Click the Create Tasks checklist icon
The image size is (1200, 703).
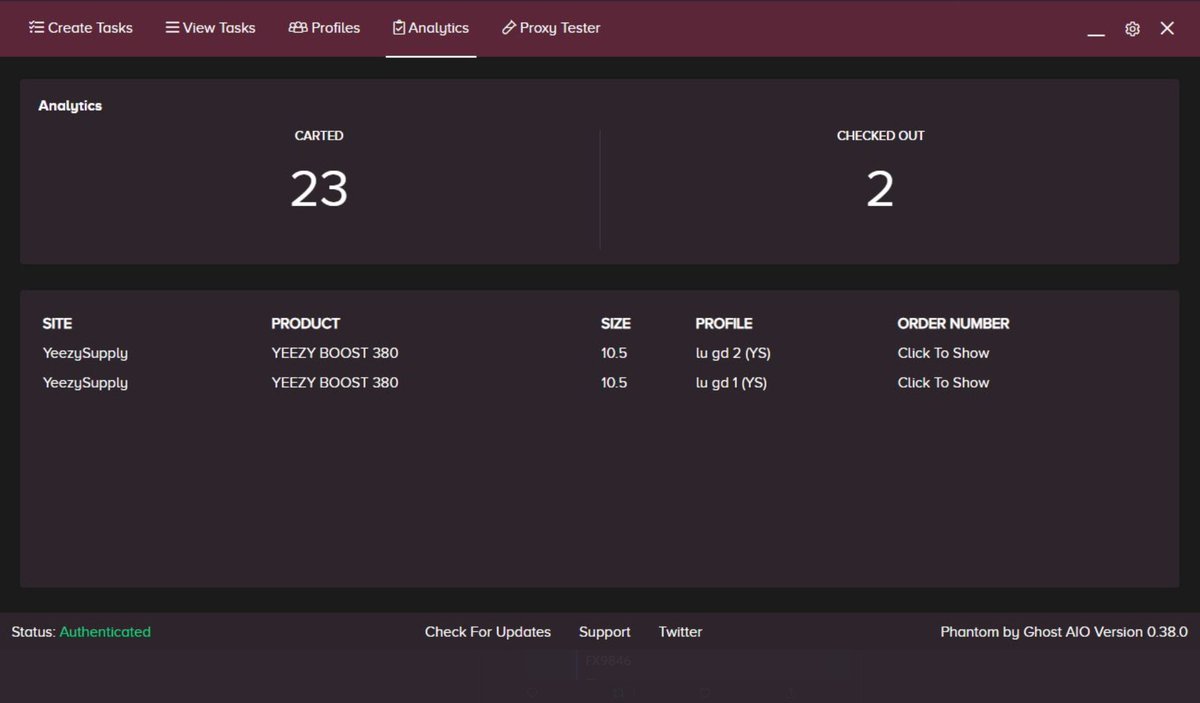click(36, 28)
